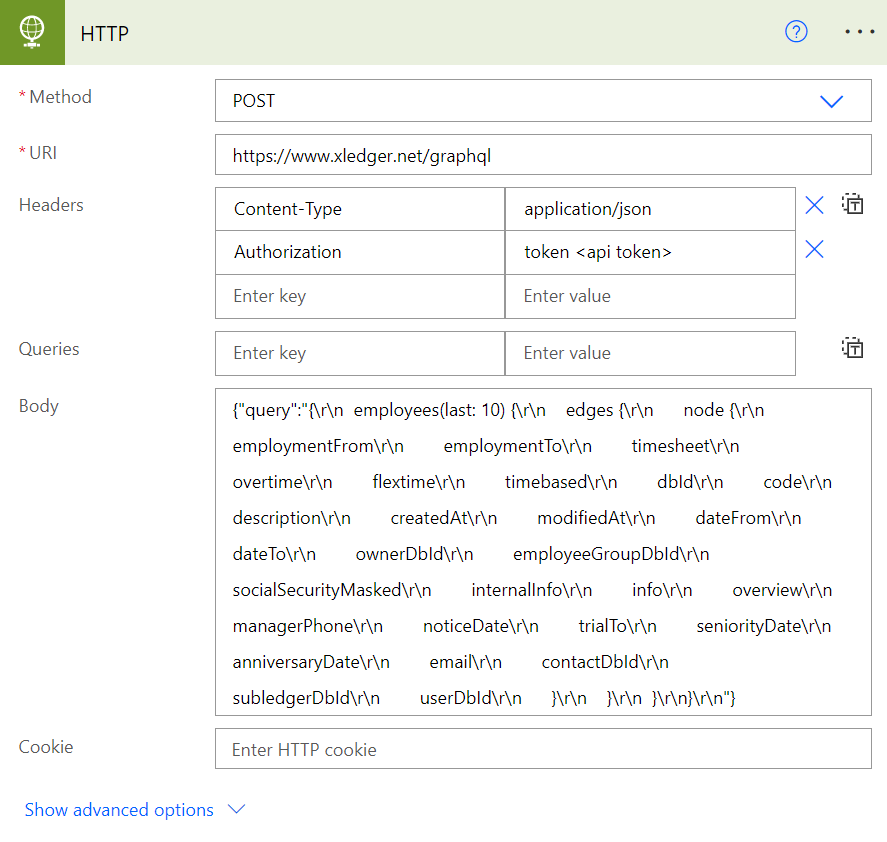Open the help question mark icon
887x842 pixels.
tap(796, 32)
